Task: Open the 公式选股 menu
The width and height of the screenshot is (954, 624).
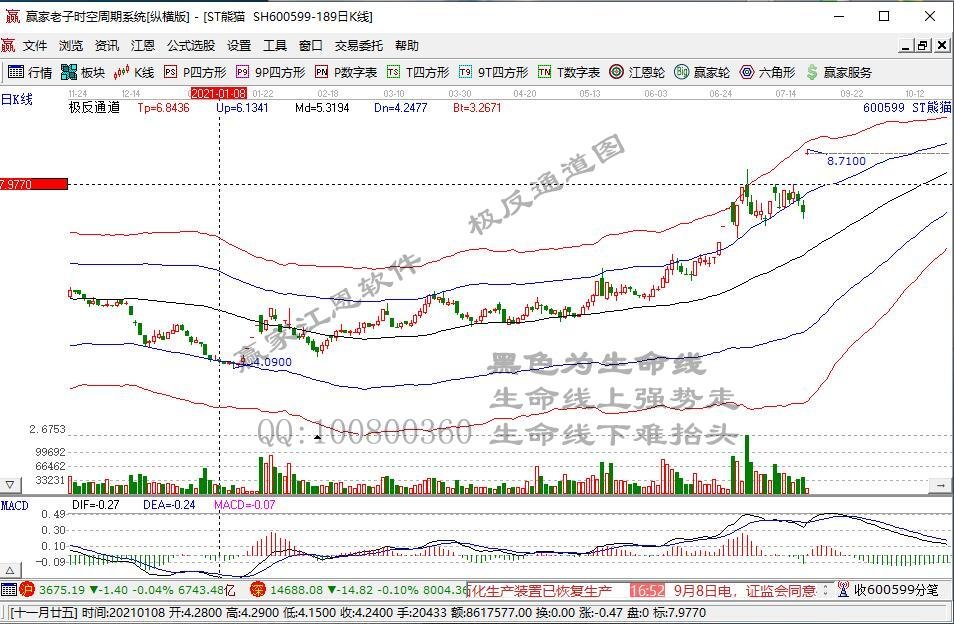Action: 190,45
